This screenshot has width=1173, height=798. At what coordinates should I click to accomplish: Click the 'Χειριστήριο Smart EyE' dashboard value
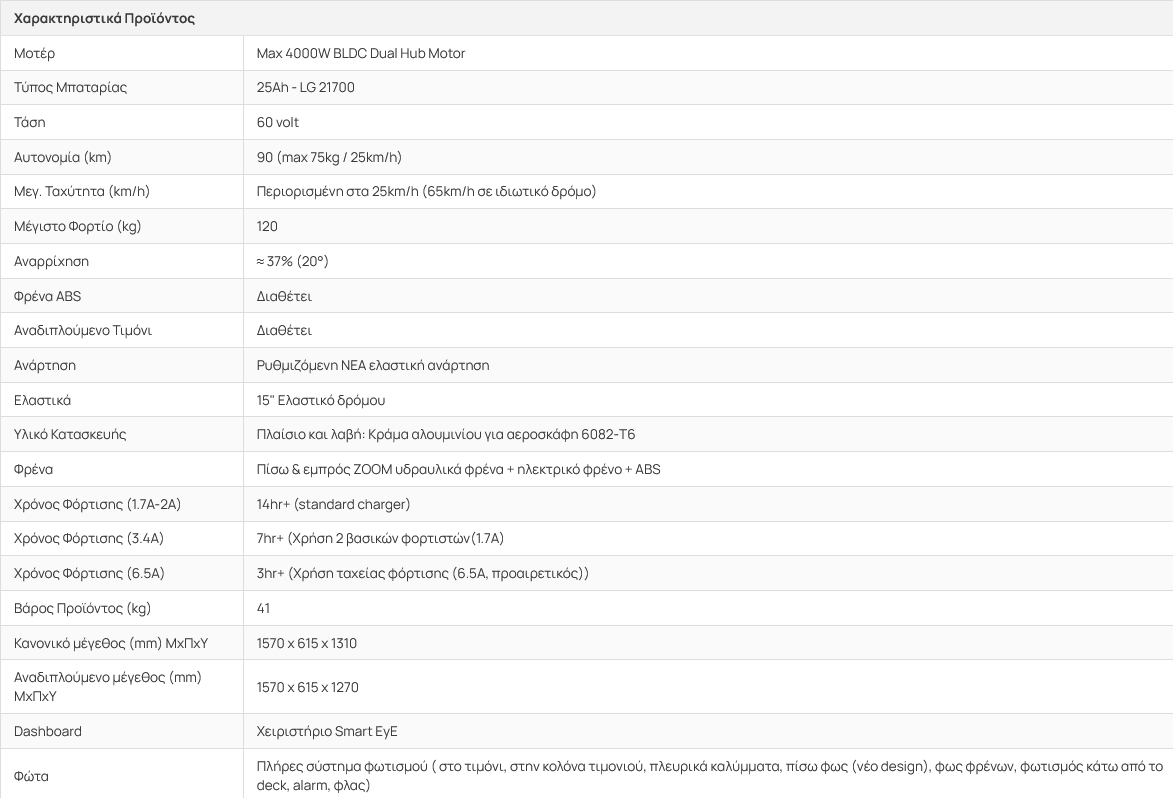pyautogui.click(x=327, y=731)
